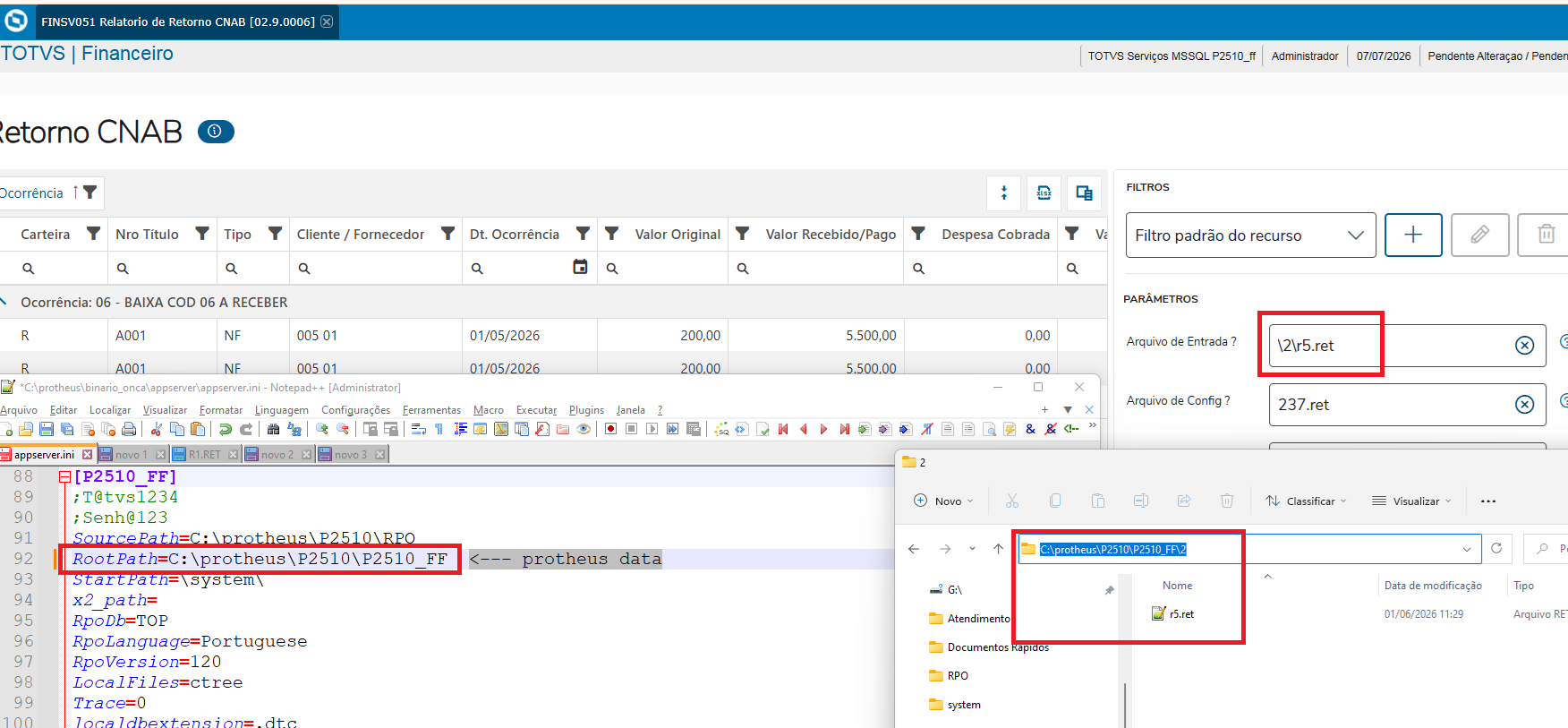Click the up-folder arrow in File Explorer
This screenshot has height=728, width=1568.
point(999,549)
